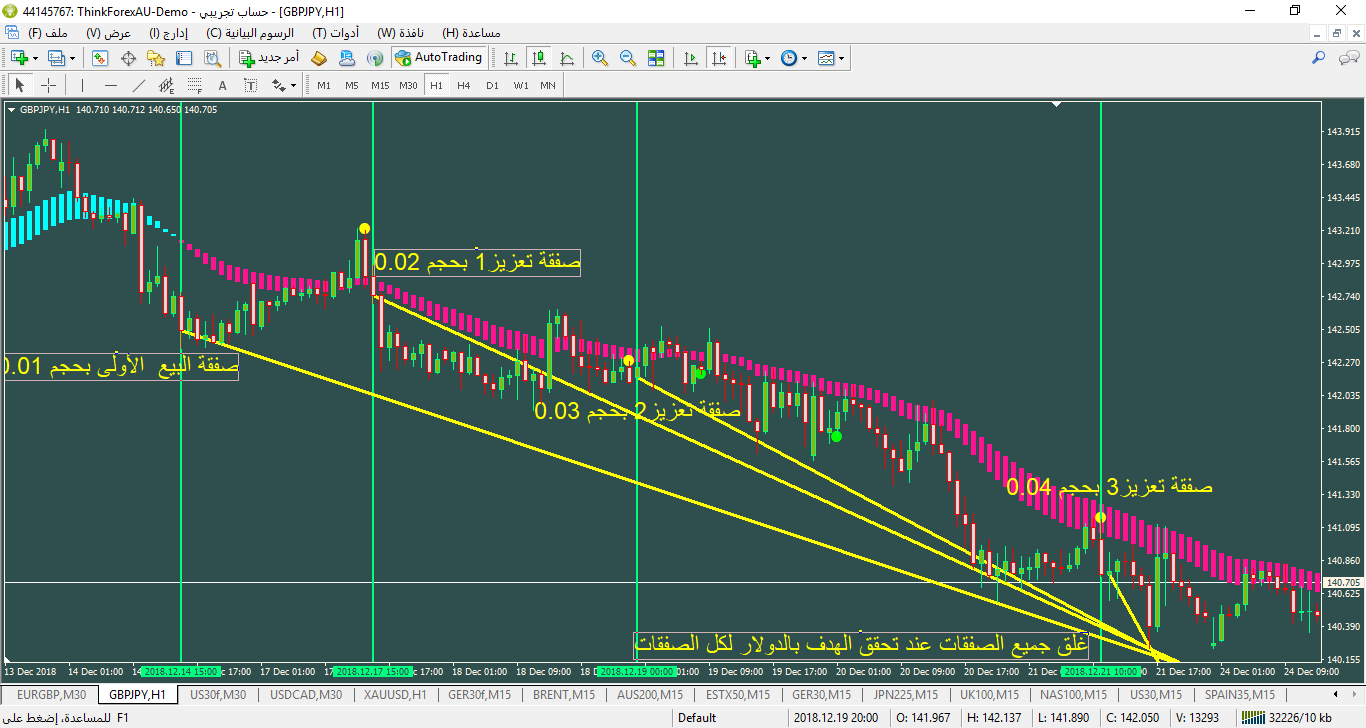Select the M15 timeframe button

pyautogui.click(x=380, y=85)
